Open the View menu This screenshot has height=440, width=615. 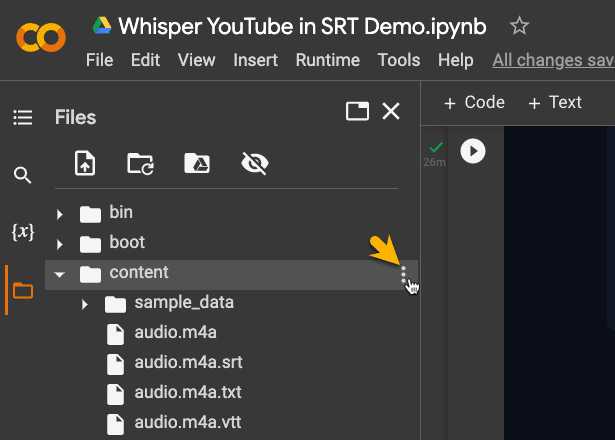(x=196, y=60)
